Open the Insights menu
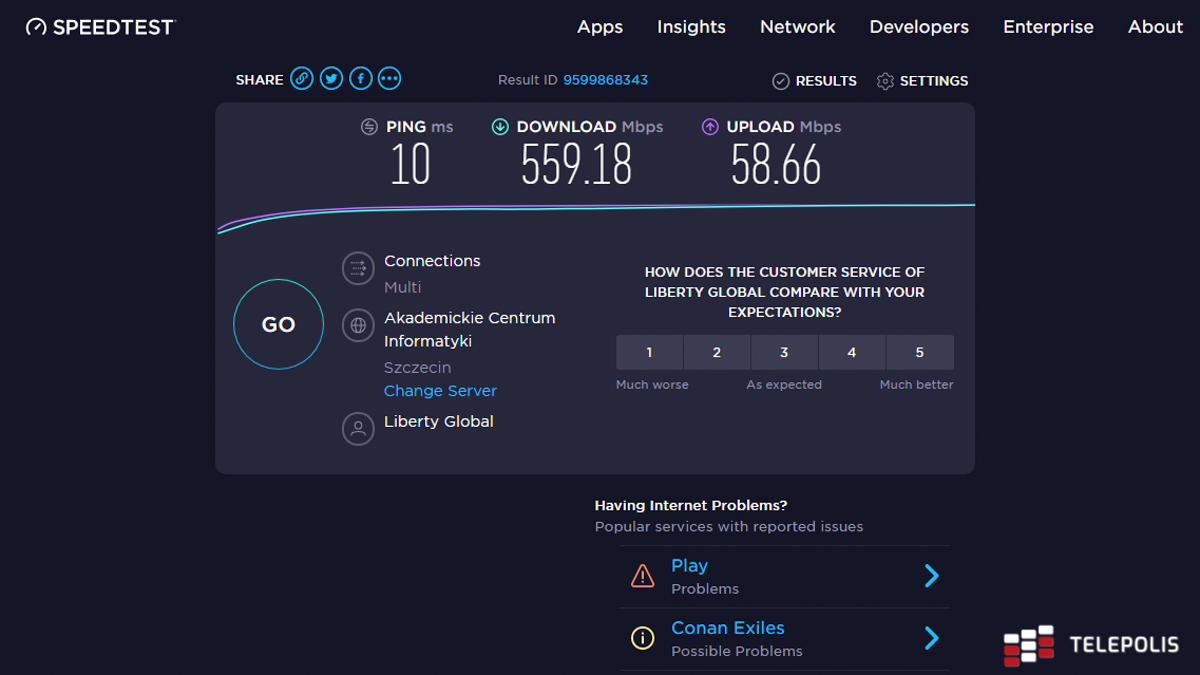Image resolution: width=1200 pixels, height=675 pixels. 691,27
